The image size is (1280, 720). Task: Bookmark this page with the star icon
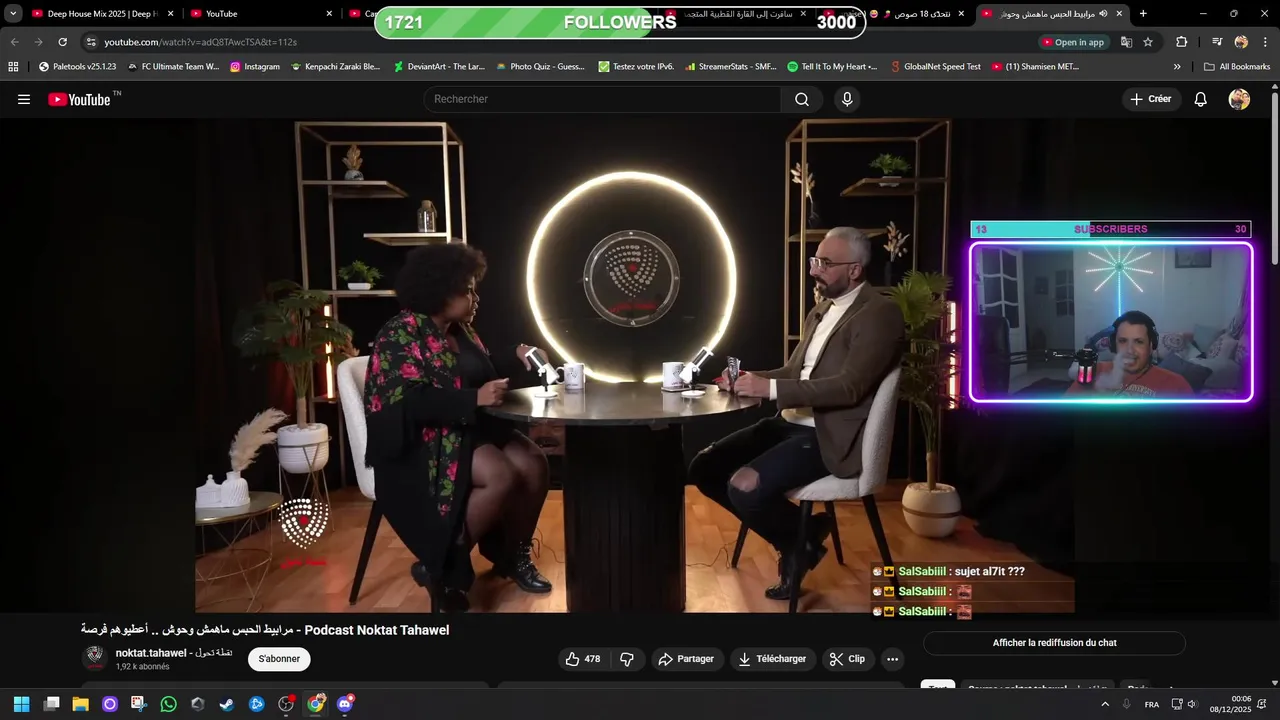click(x=1148, y=42)
